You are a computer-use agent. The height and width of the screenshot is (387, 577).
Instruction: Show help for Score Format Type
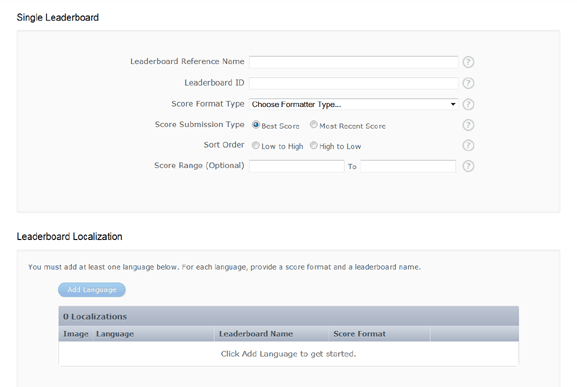[468, 104]
